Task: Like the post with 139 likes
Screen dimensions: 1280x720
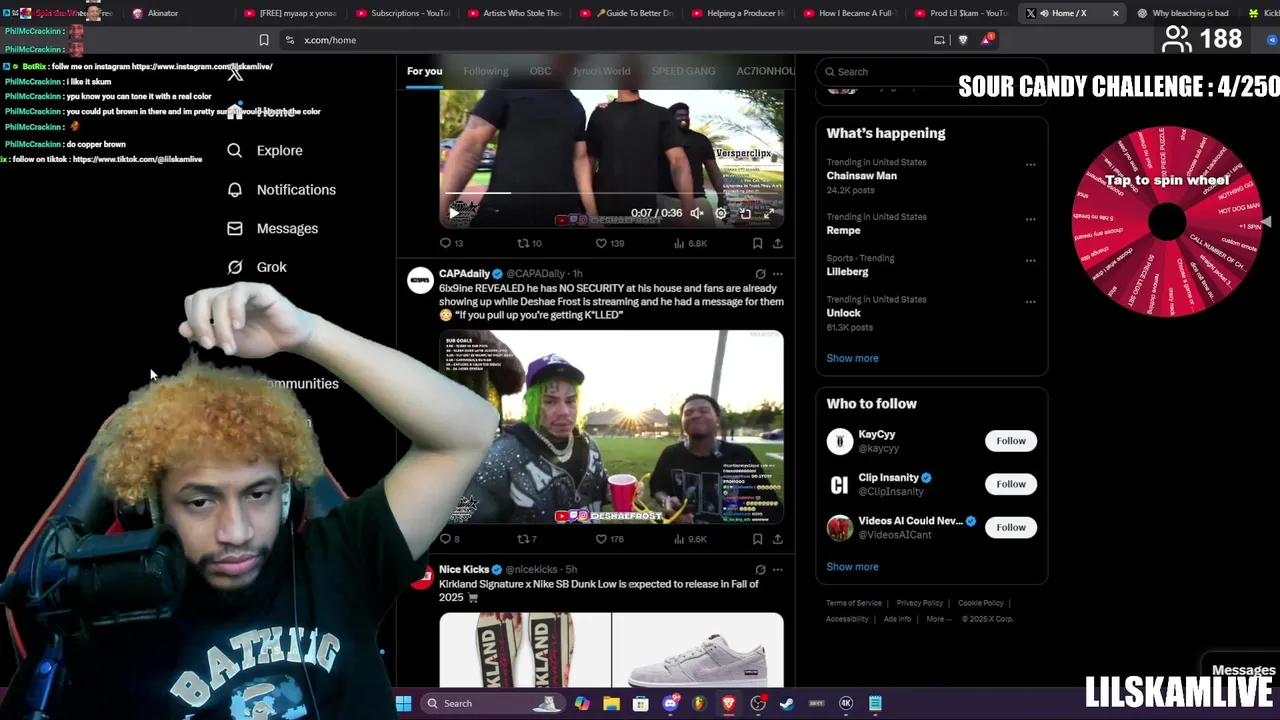Action: (x=610, y=243)
